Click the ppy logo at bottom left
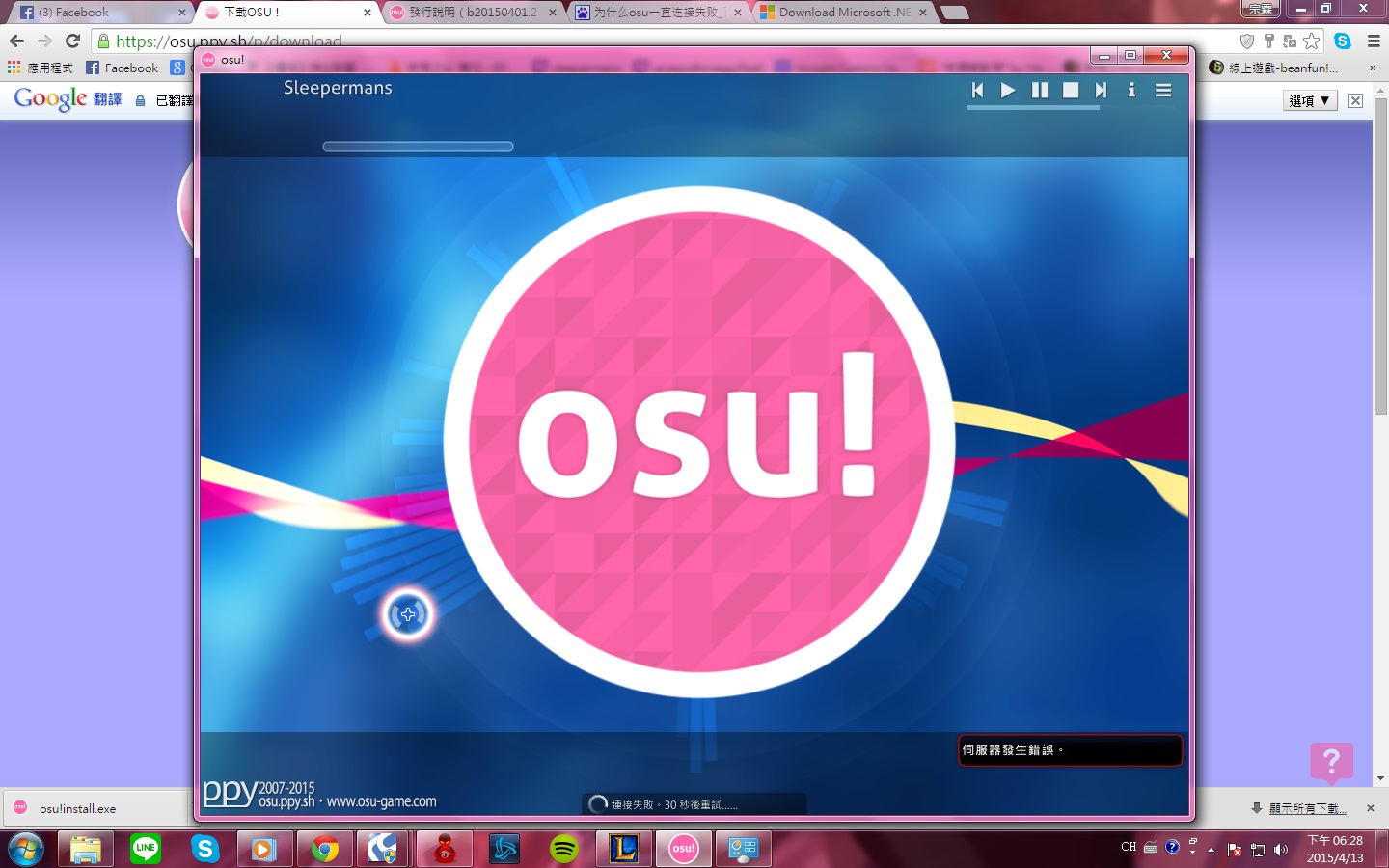 coord(230,793)
